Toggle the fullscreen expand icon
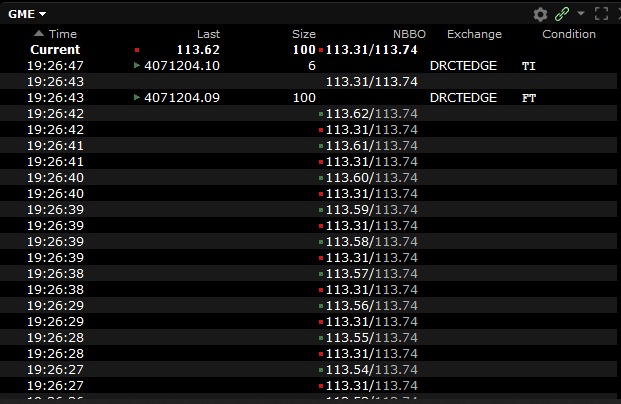The image size is (621, 404). click(602, 14)
